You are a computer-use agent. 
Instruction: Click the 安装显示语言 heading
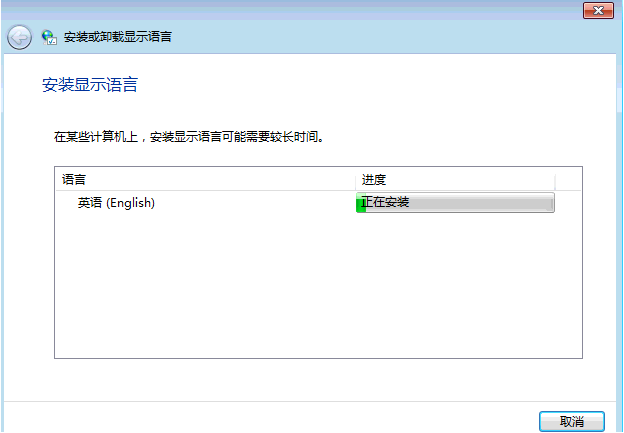pyautogui.click(x=89, y=85)
